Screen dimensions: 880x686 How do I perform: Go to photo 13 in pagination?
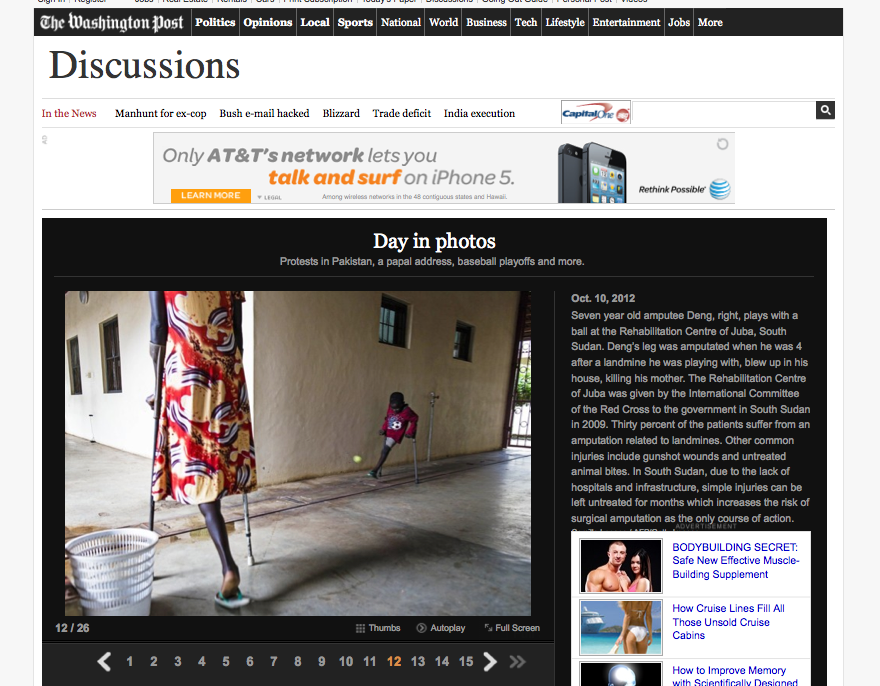coord(418,662)
